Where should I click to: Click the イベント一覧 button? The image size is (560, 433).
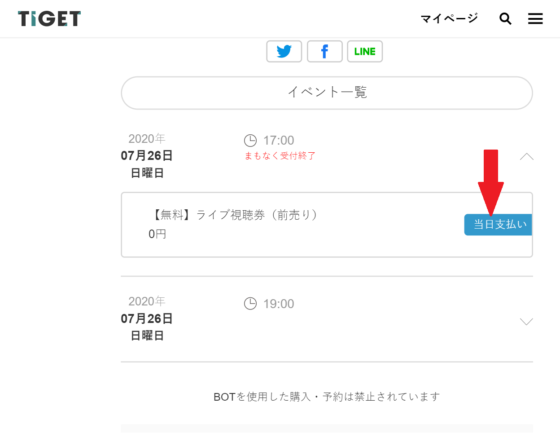click(x=327, y=93)
